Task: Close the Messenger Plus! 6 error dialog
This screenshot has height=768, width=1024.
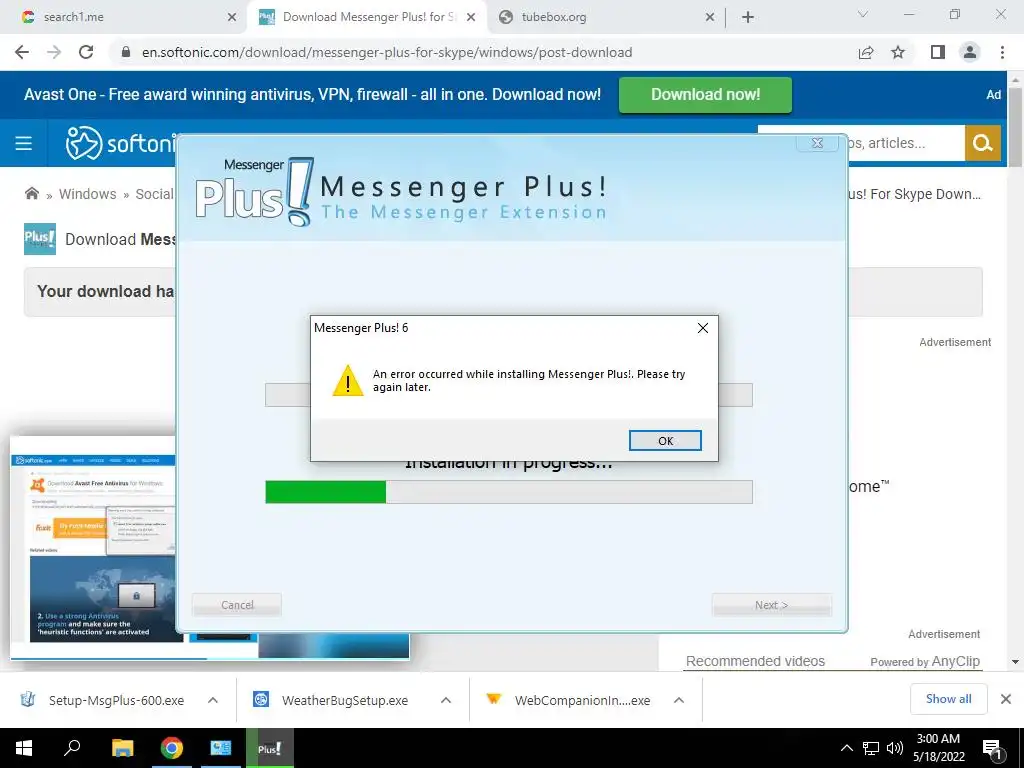Action: [x=703, y=328]
